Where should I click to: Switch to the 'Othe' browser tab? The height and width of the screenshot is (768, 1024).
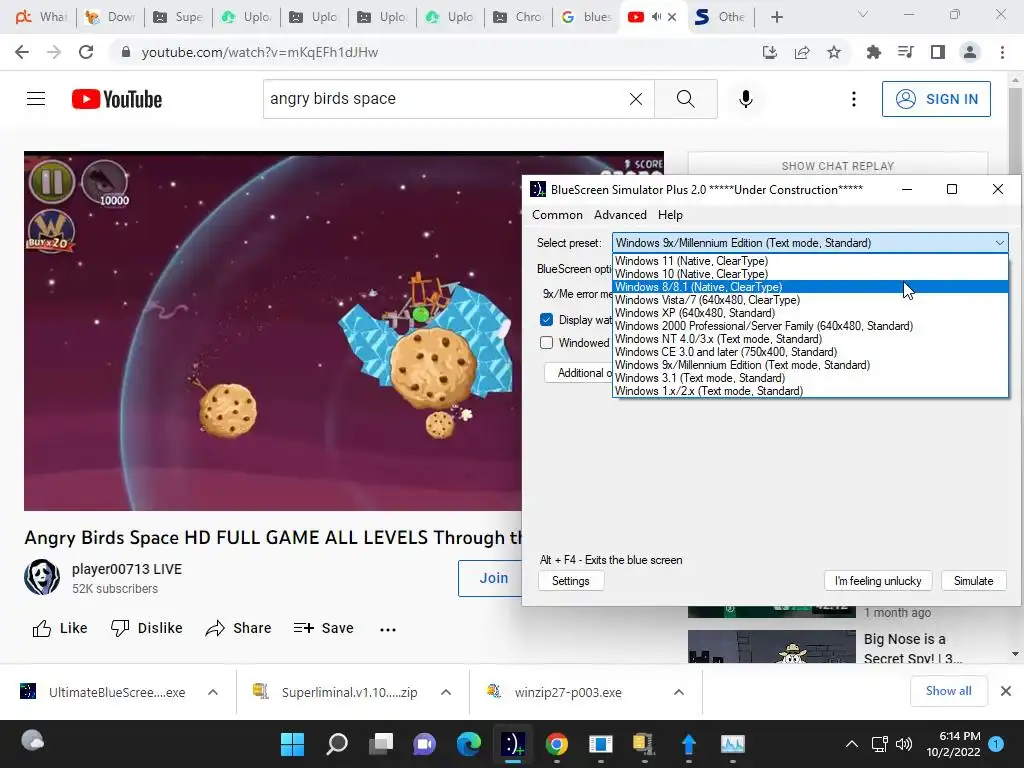(721, 17)
